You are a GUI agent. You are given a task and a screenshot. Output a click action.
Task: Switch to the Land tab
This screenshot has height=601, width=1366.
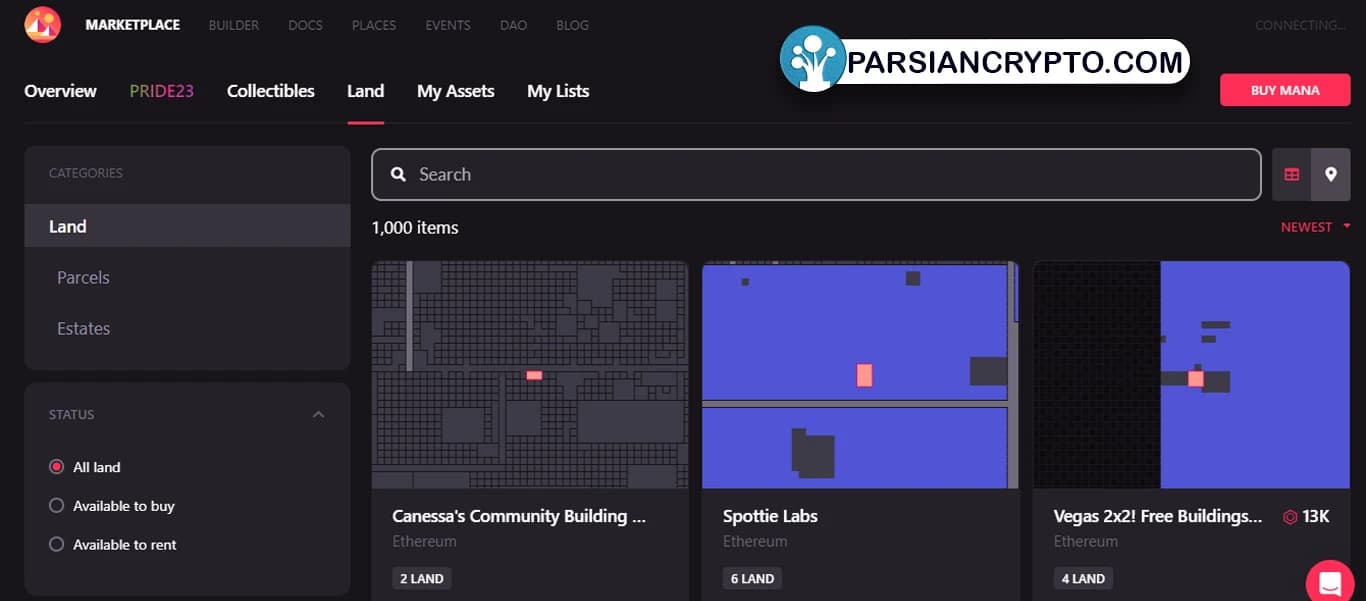pos(365,91)
